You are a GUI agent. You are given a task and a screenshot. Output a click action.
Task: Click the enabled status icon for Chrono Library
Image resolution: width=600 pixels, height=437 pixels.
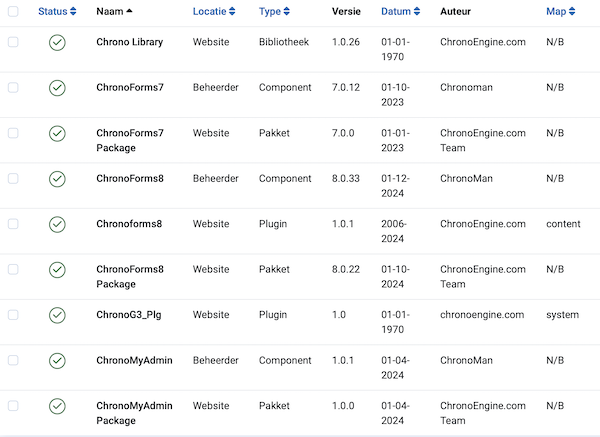[57, 42]
